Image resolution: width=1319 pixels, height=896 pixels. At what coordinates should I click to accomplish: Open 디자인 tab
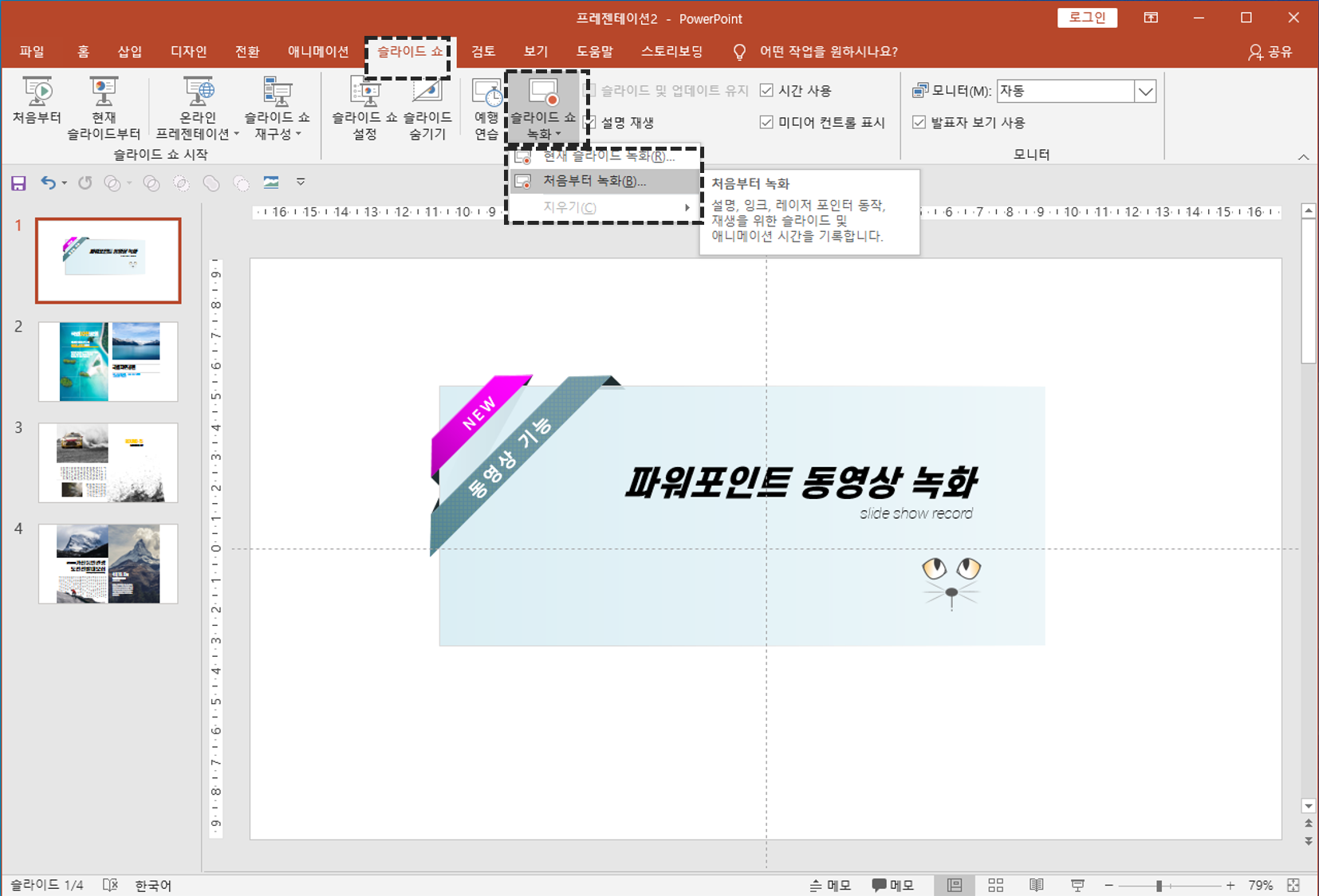(x=188, y=52)
